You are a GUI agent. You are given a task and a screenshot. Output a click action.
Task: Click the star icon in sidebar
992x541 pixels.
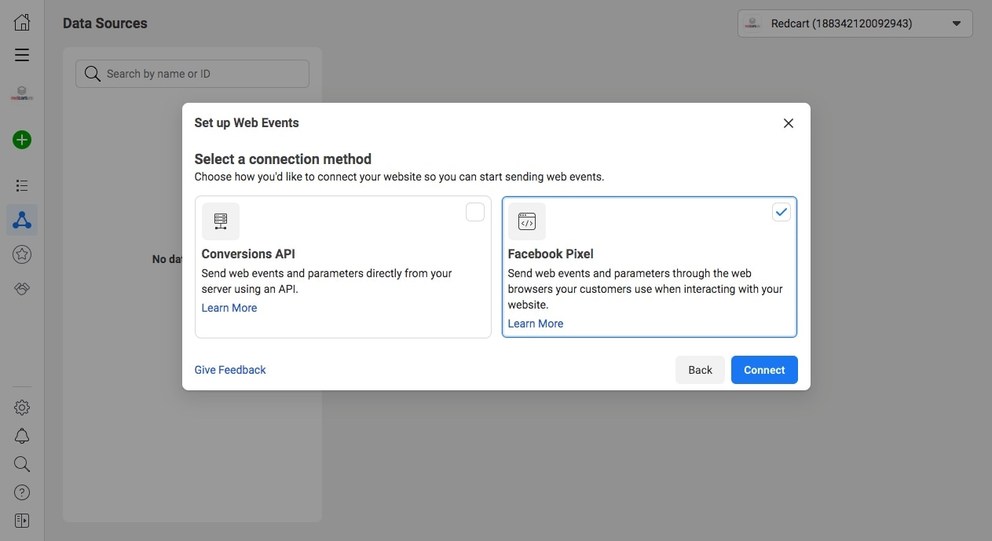point(22,255)
